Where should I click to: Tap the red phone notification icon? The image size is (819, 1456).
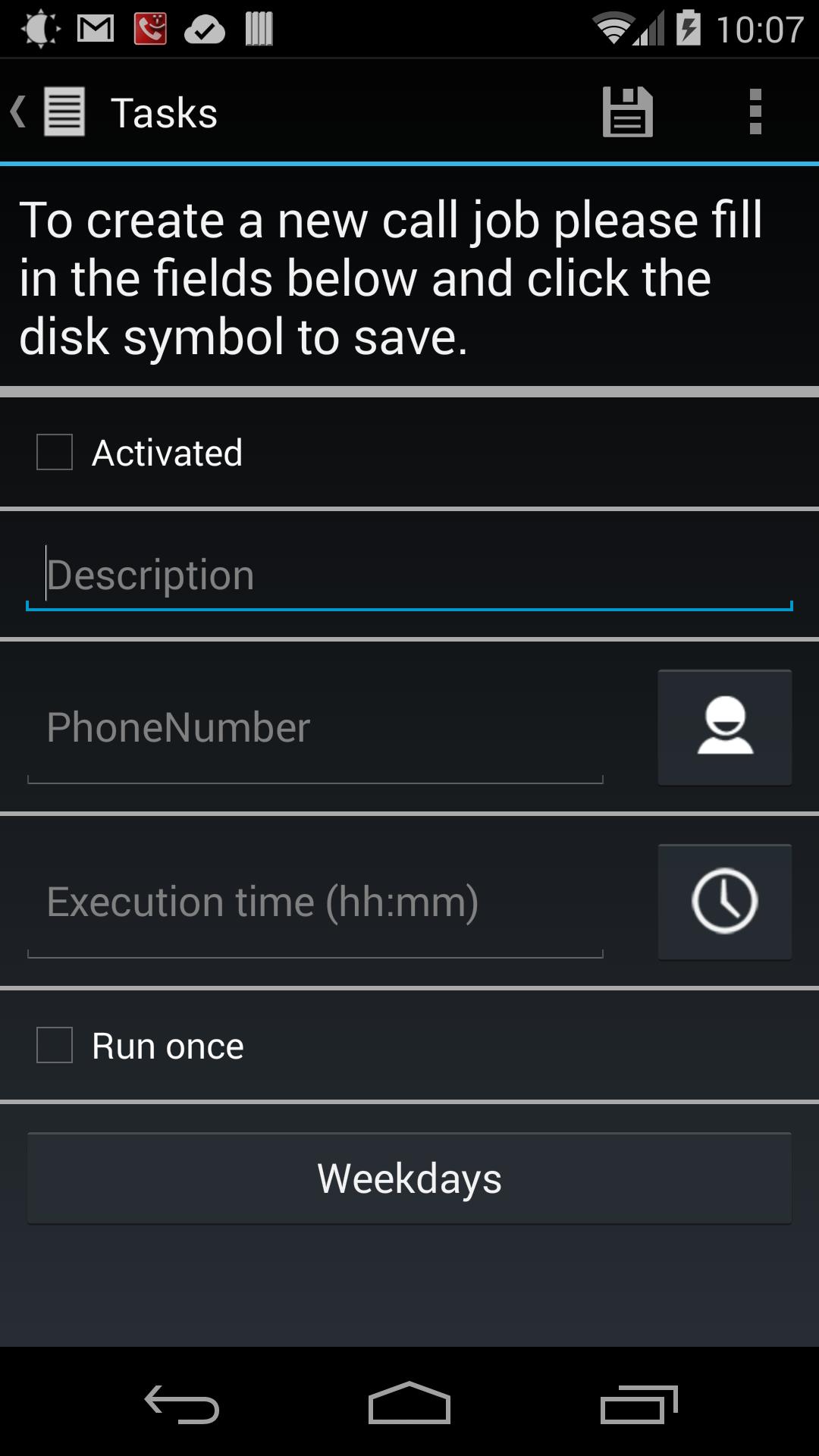pos(150,30)
